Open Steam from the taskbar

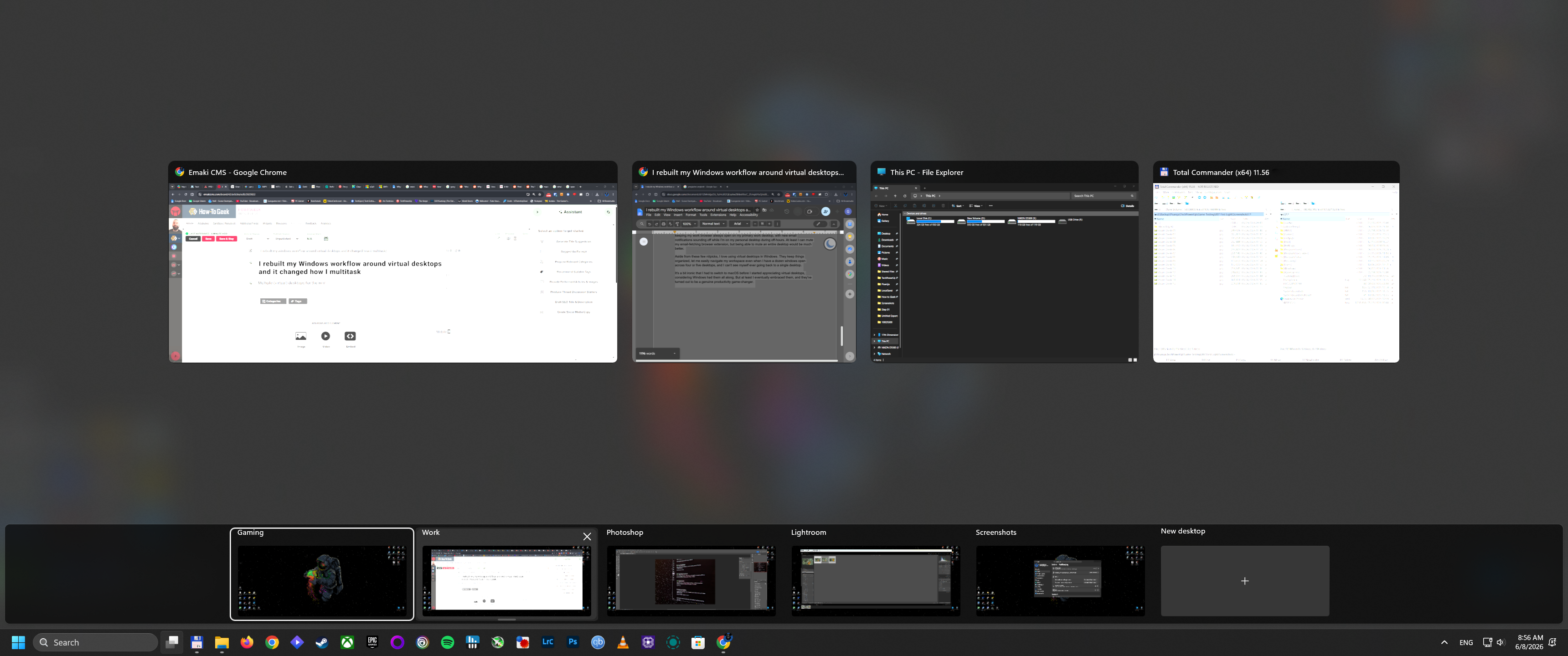(322, 642)
